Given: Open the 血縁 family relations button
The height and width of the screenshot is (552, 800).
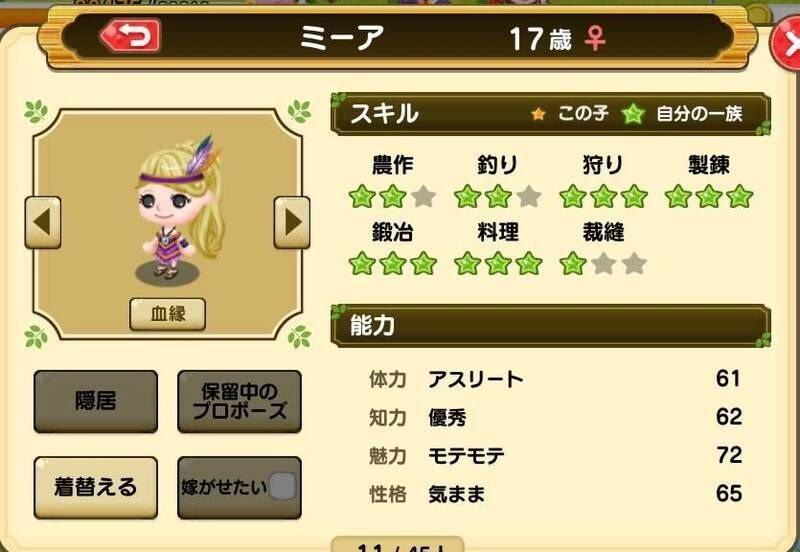Looking at the screenshot, I should [168, 314].
